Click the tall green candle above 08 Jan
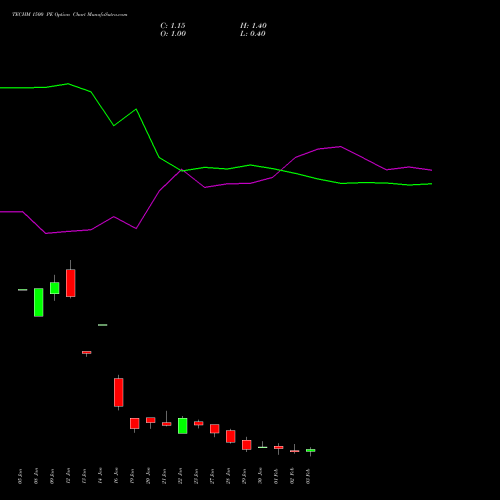Screen dimensions: 500x500 39,302
